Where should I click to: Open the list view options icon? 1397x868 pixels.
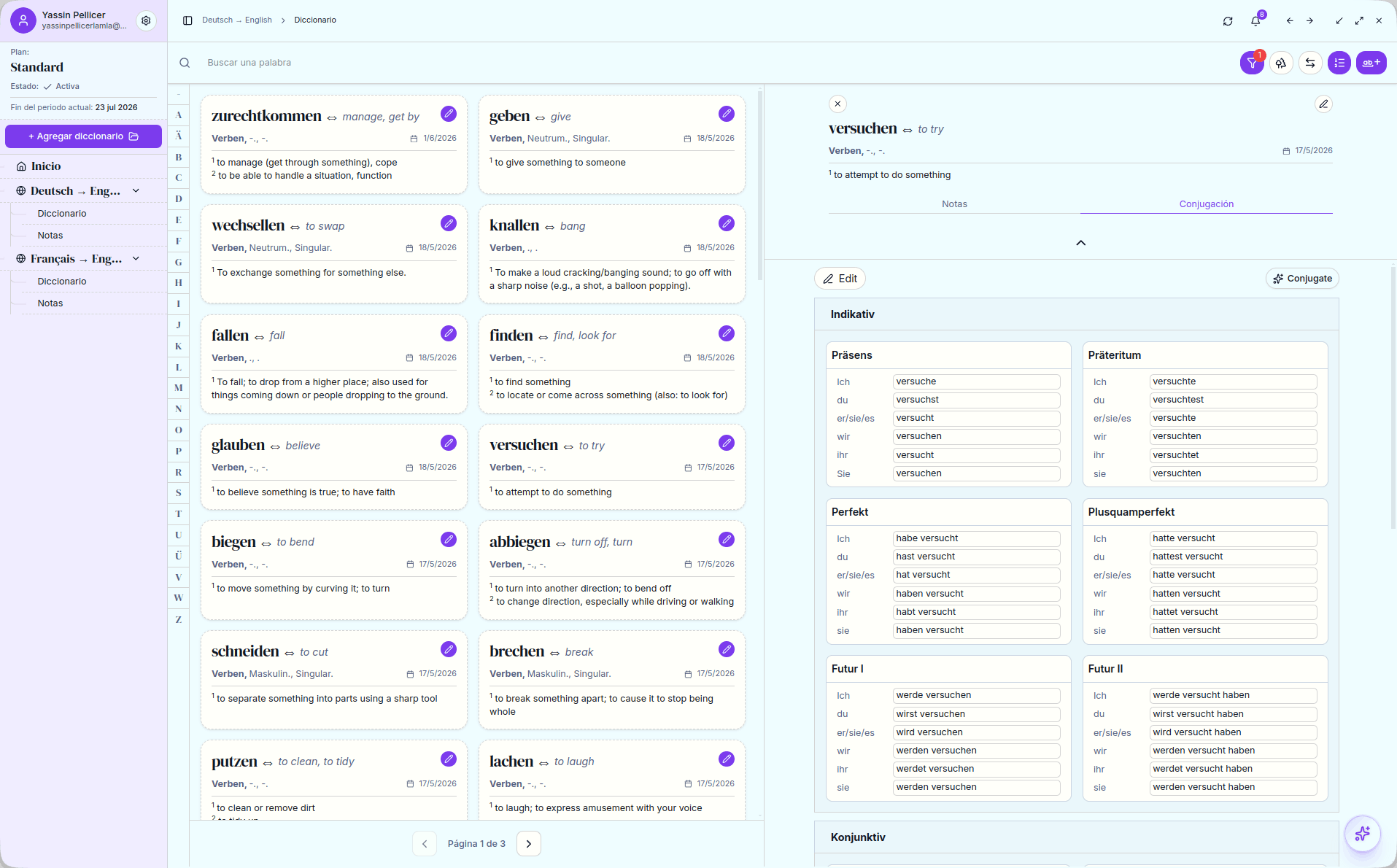tap(1339, 63)
